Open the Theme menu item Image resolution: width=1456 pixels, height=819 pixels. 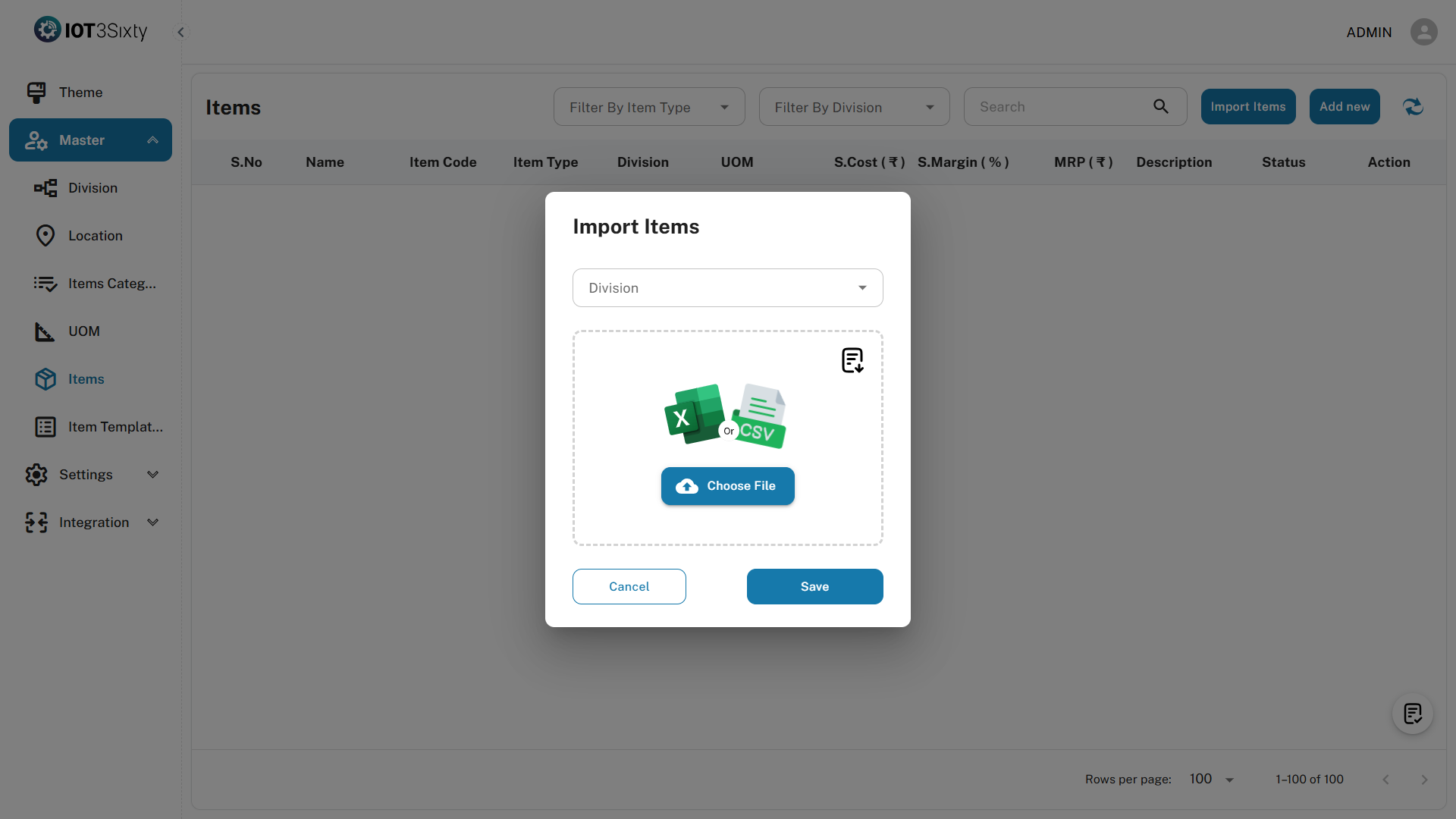pos(80,93)
